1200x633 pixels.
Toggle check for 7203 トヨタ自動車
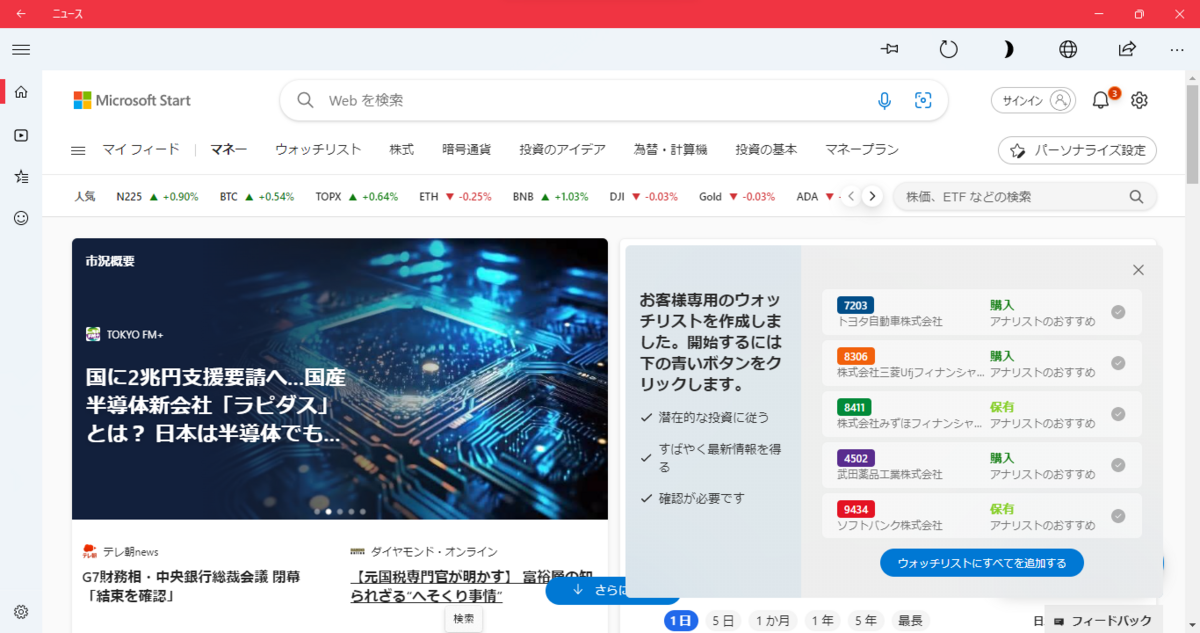[1118, 312]
